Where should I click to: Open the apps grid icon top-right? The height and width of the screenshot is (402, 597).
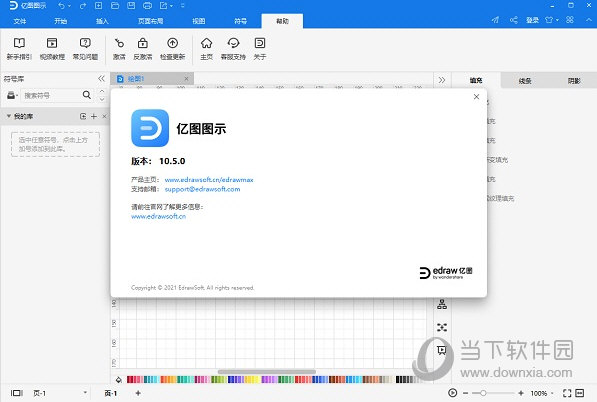tap(570, 19)
